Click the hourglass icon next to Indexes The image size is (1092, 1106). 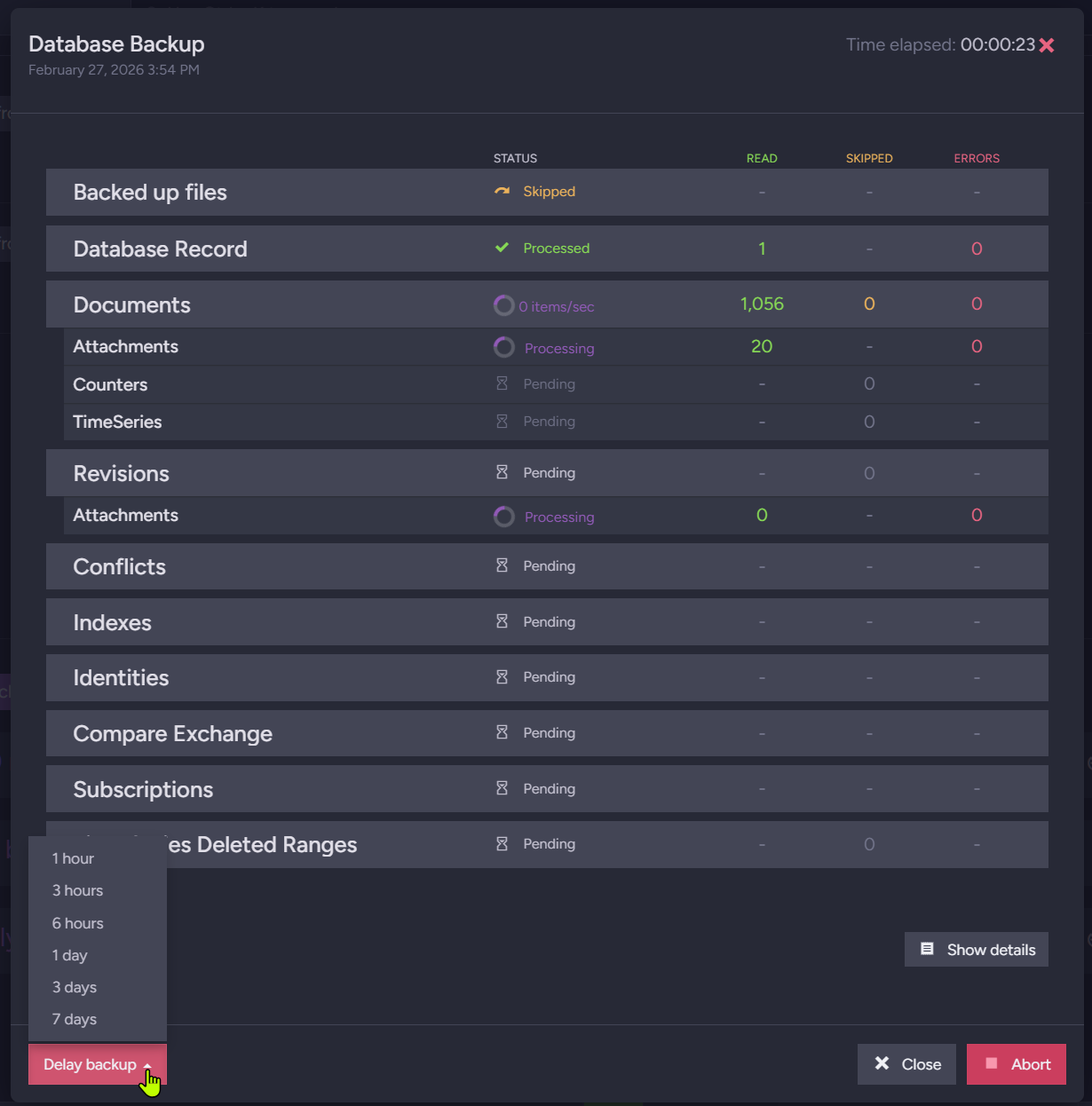[503, 621]
